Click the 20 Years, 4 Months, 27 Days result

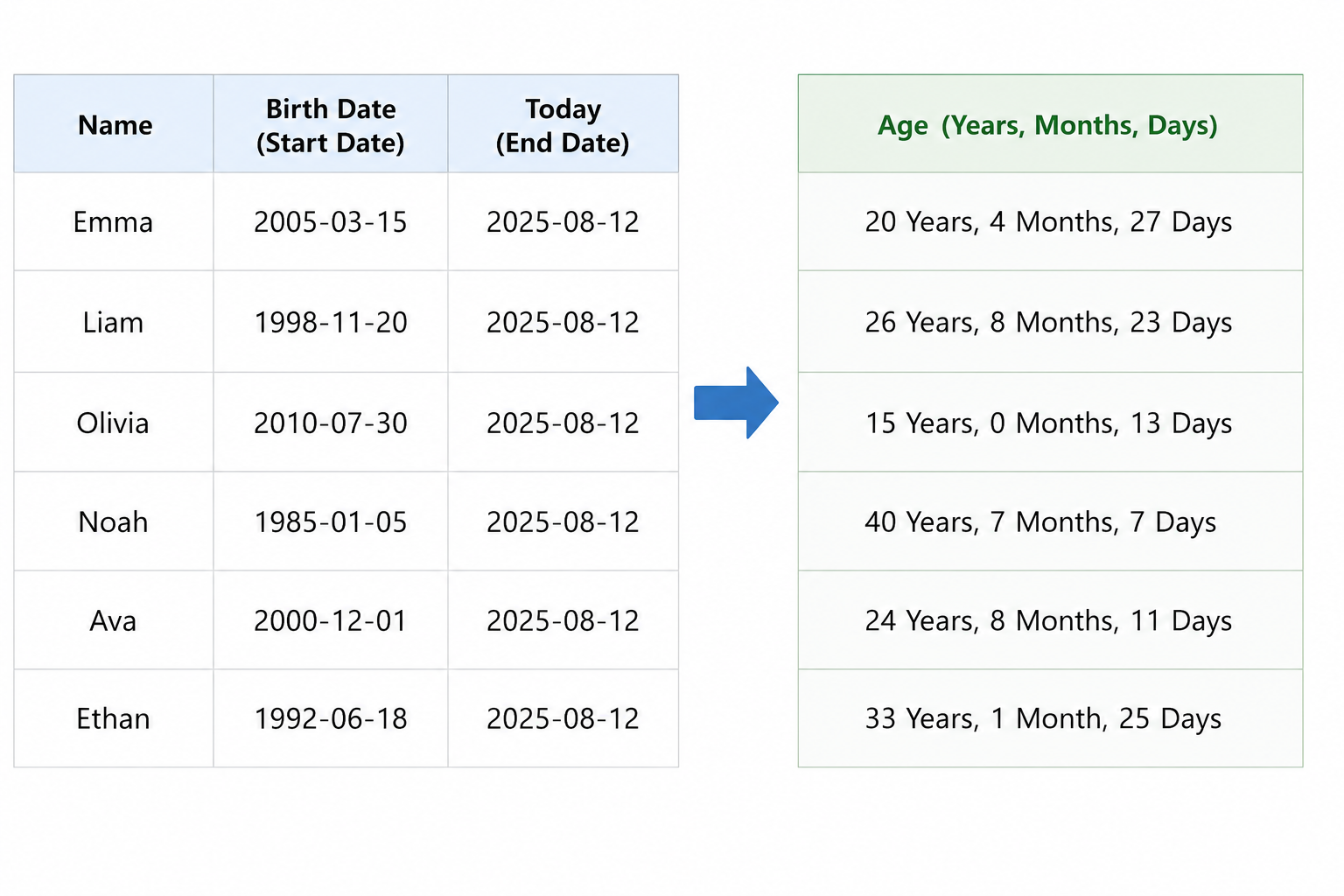[x=1050, y=221]
